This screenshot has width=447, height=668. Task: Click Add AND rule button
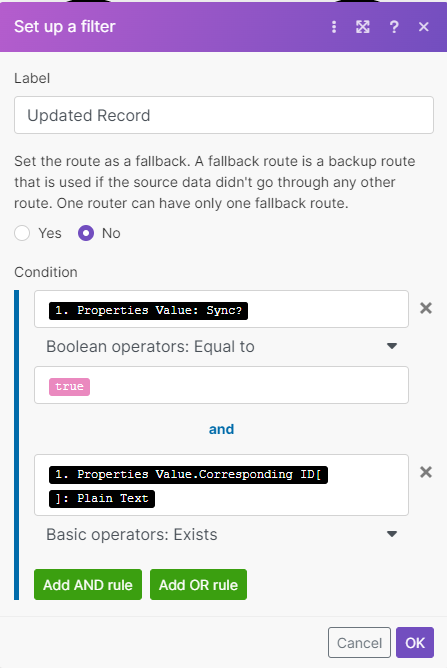point(88,584)
